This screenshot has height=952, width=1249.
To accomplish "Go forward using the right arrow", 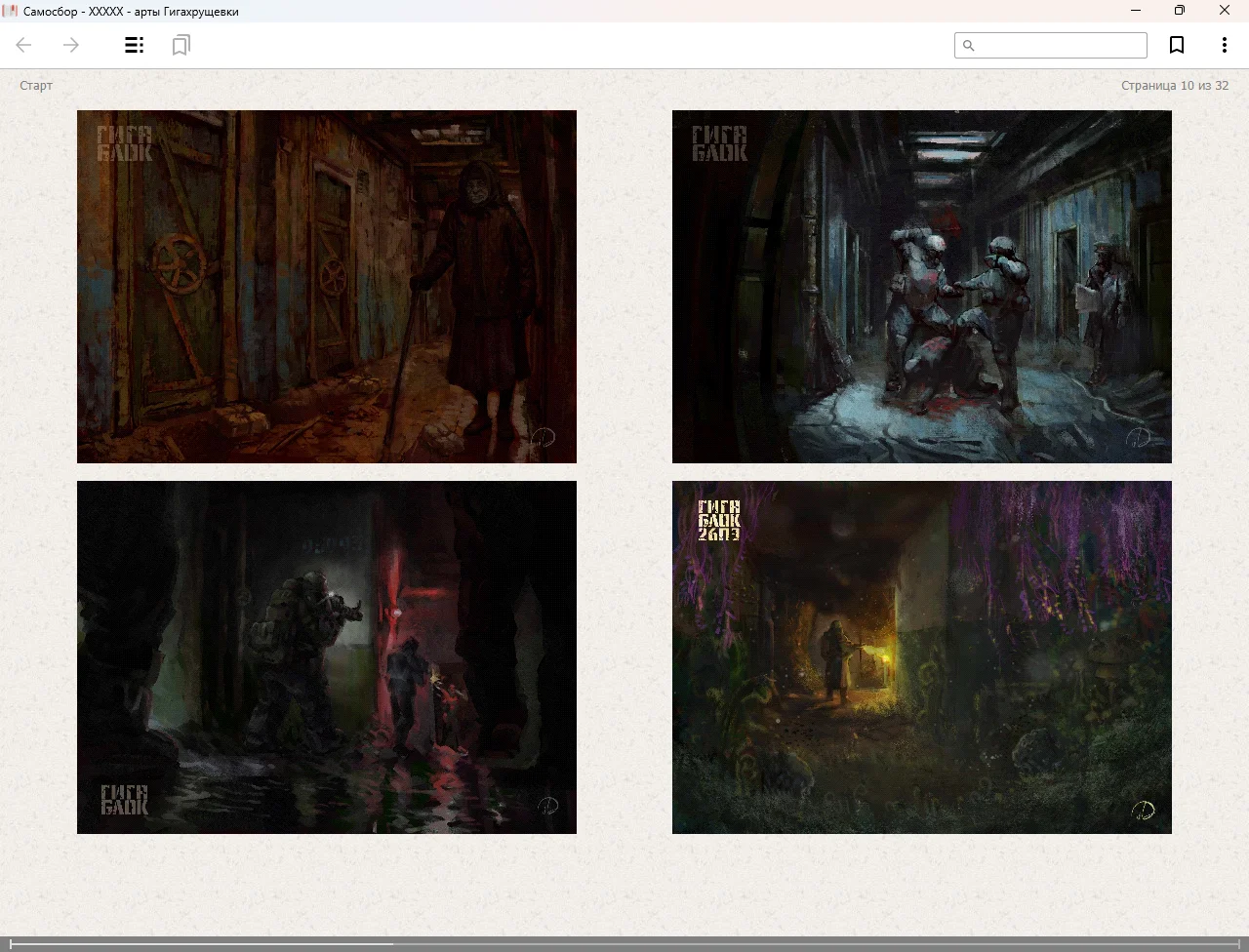I will coord(71,45).
